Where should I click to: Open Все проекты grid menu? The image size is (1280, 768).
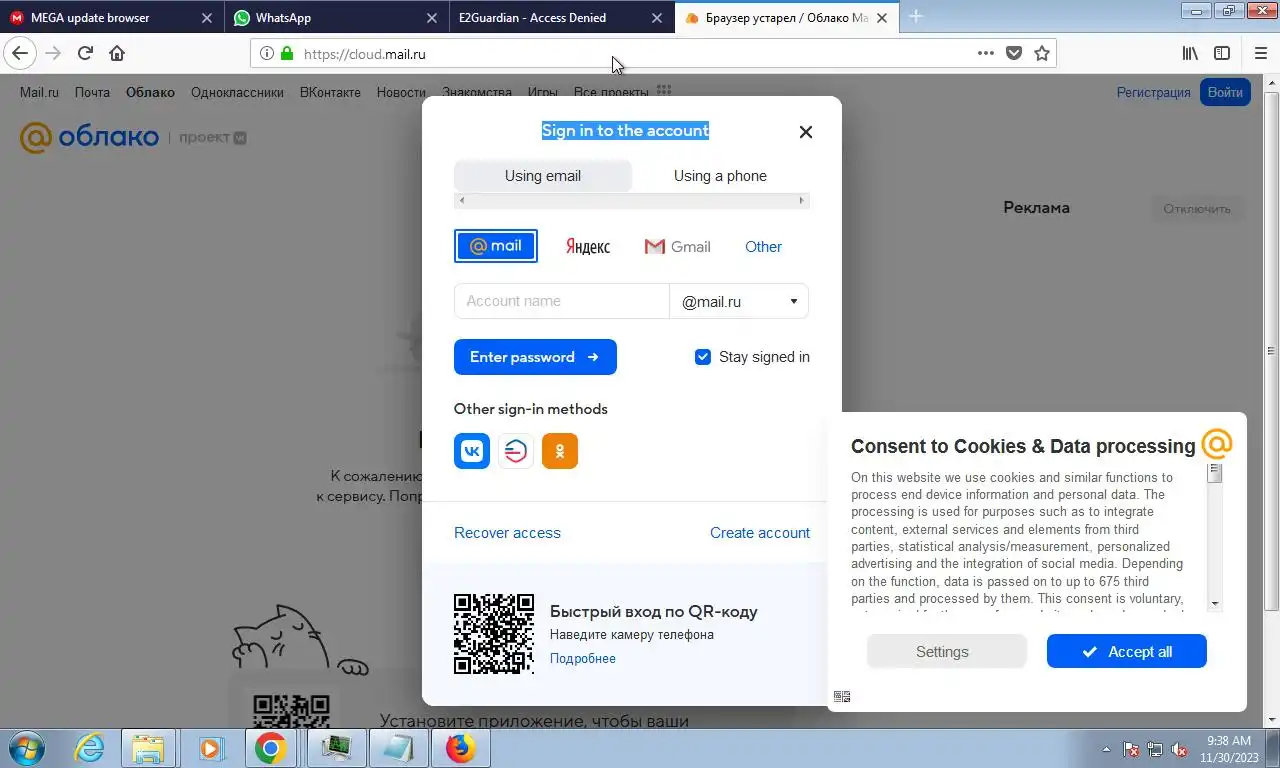pos(664,92)
